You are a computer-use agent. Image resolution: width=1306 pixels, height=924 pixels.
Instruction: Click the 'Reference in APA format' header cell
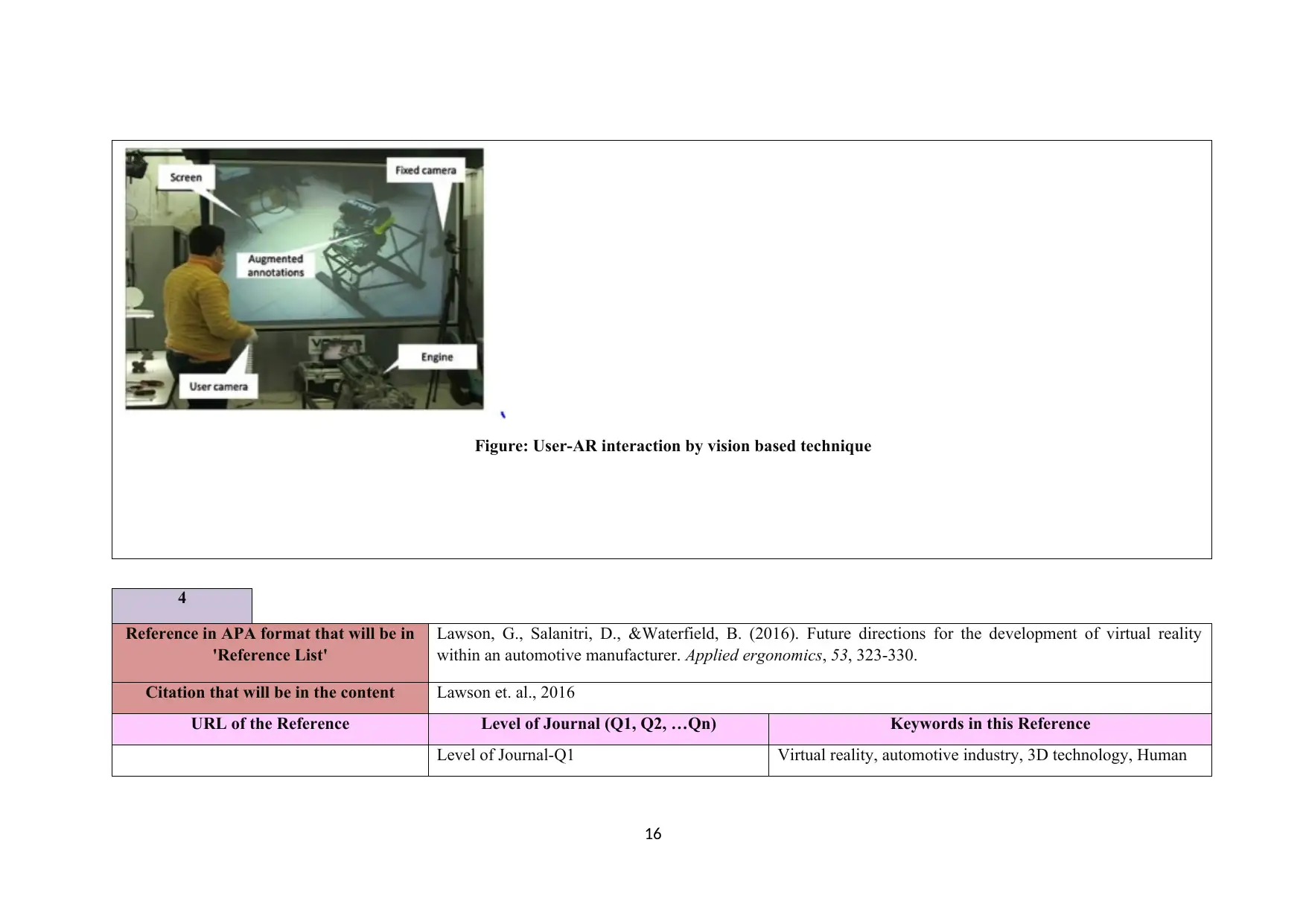tap(270, 652)
